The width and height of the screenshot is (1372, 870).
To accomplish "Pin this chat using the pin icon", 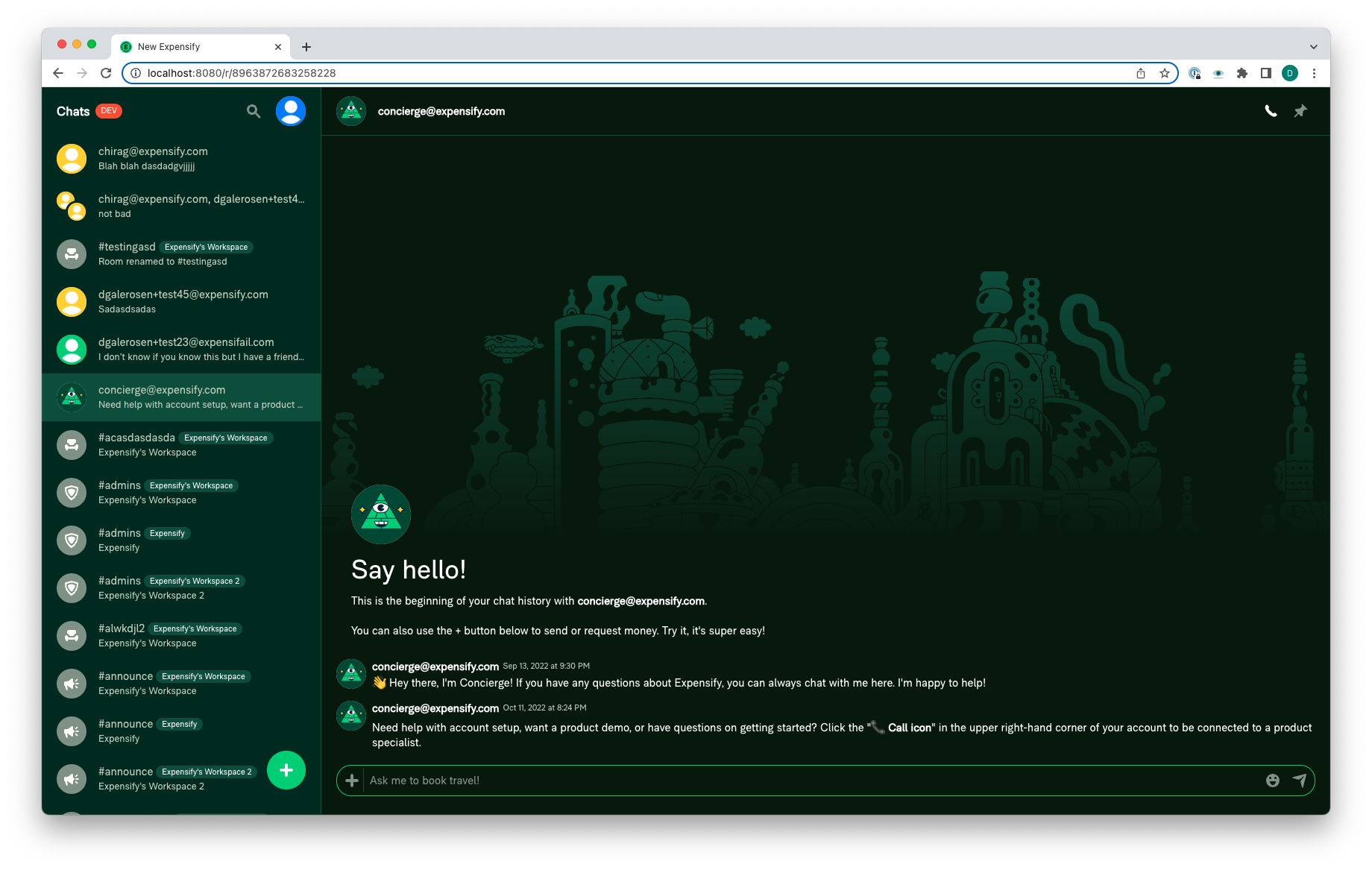I will [1300, 111].
